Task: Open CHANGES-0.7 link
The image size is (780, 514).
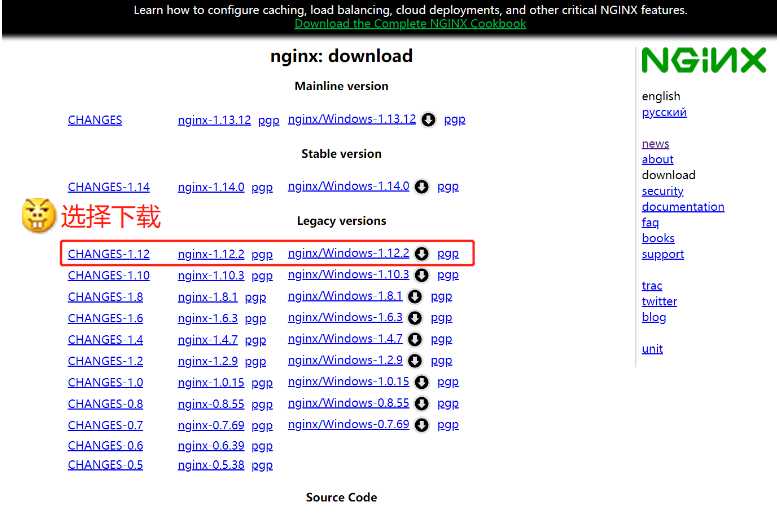Action: pyautogui.click(x=105, y=425)
